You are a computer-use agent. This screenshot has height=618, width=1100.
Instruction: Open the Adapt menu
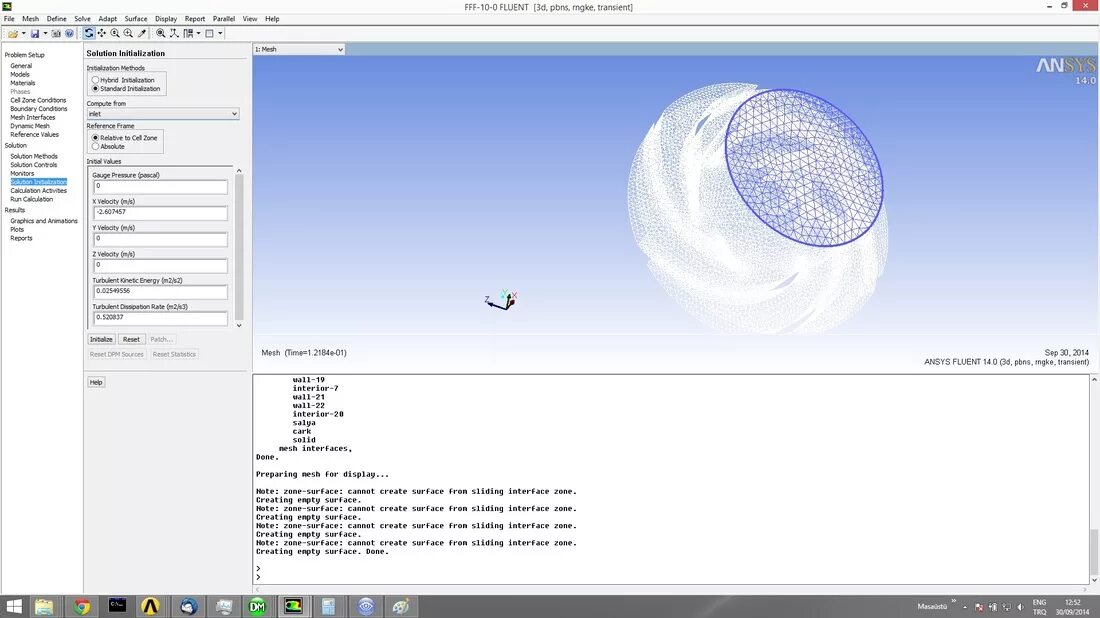(107, 19)
